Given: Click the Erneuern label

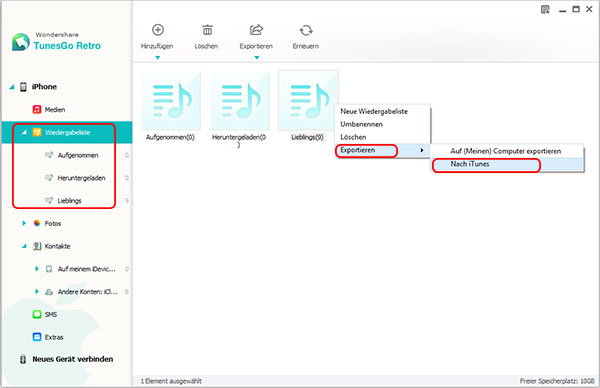Looking at the screenshot, I should point(306,46).
